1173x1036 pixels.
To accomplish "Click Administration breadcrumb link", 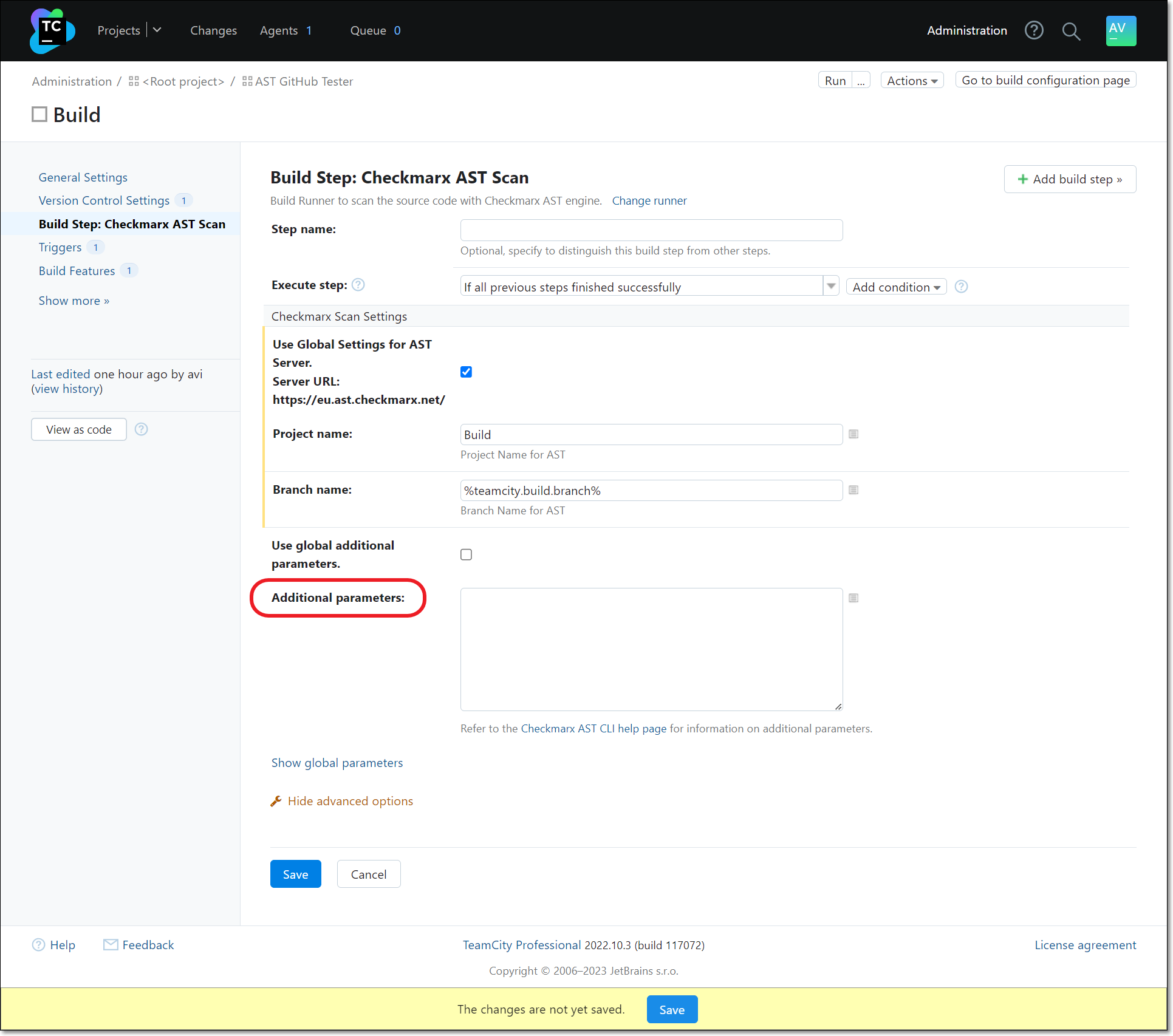I will coord(72,81).
